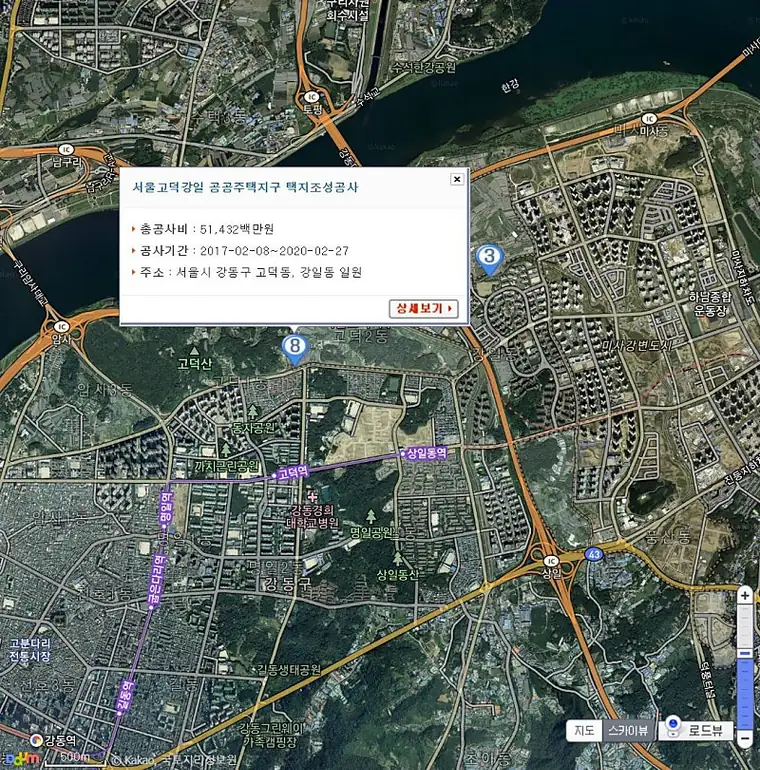
Task: Open the 서울고덕강일 공공주택지구 택지조성공사 title link
Action: point(245,187)
